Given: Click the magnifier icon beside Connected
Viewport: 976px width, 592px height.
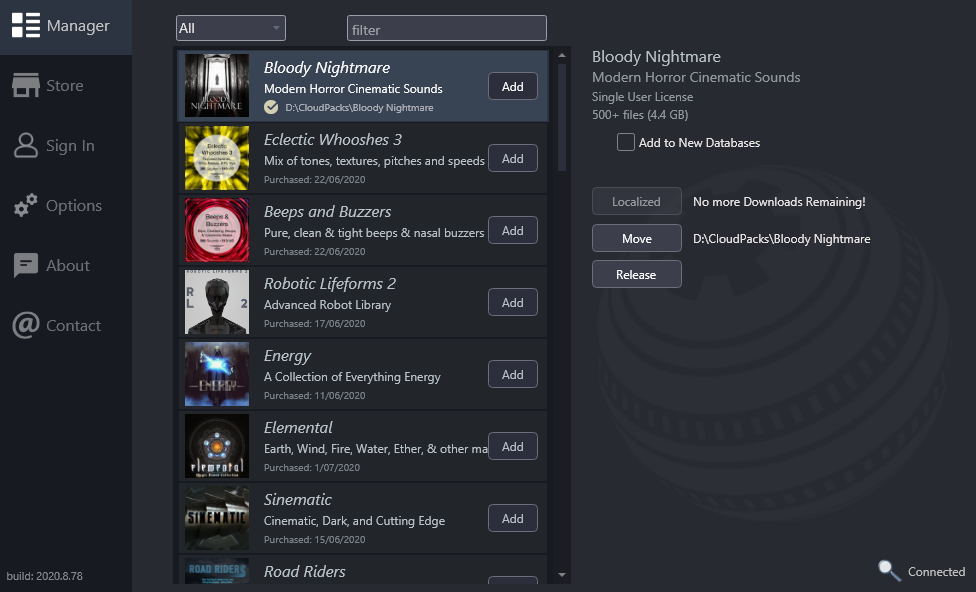Looking at the screenshot, I should [889, 571].
